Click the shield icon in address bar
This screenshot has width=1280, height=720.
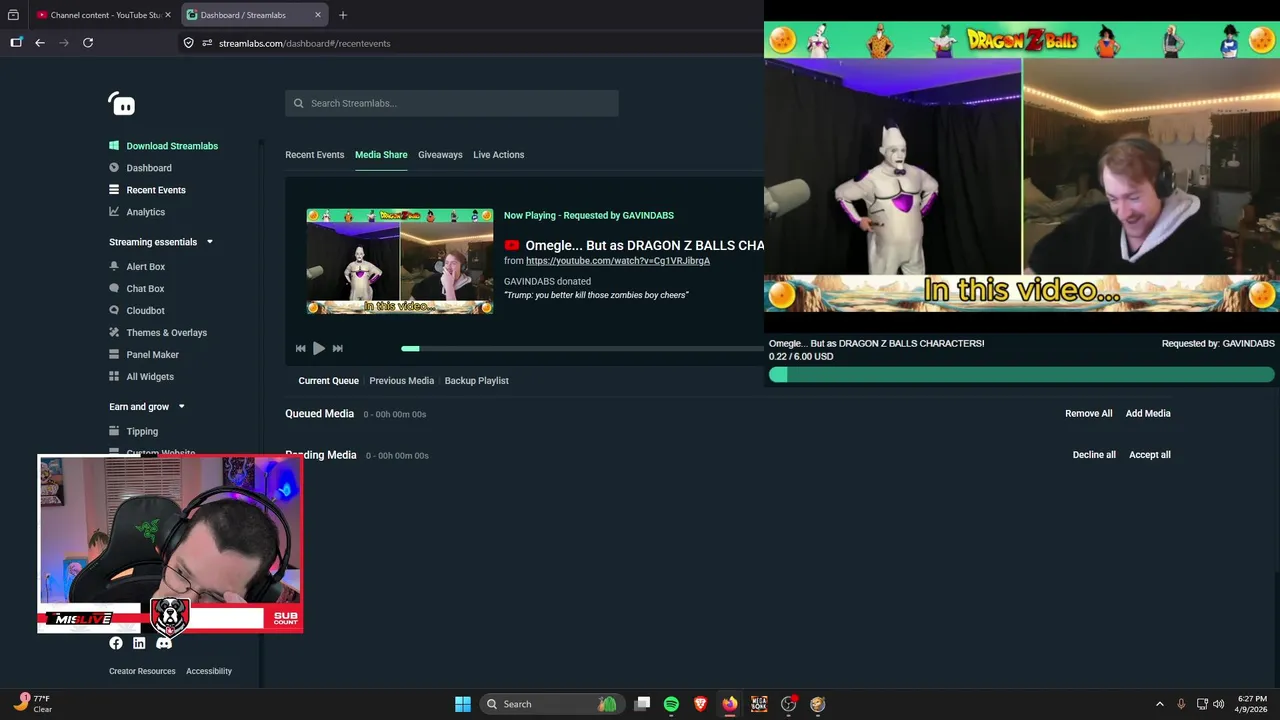coord(188,43)
